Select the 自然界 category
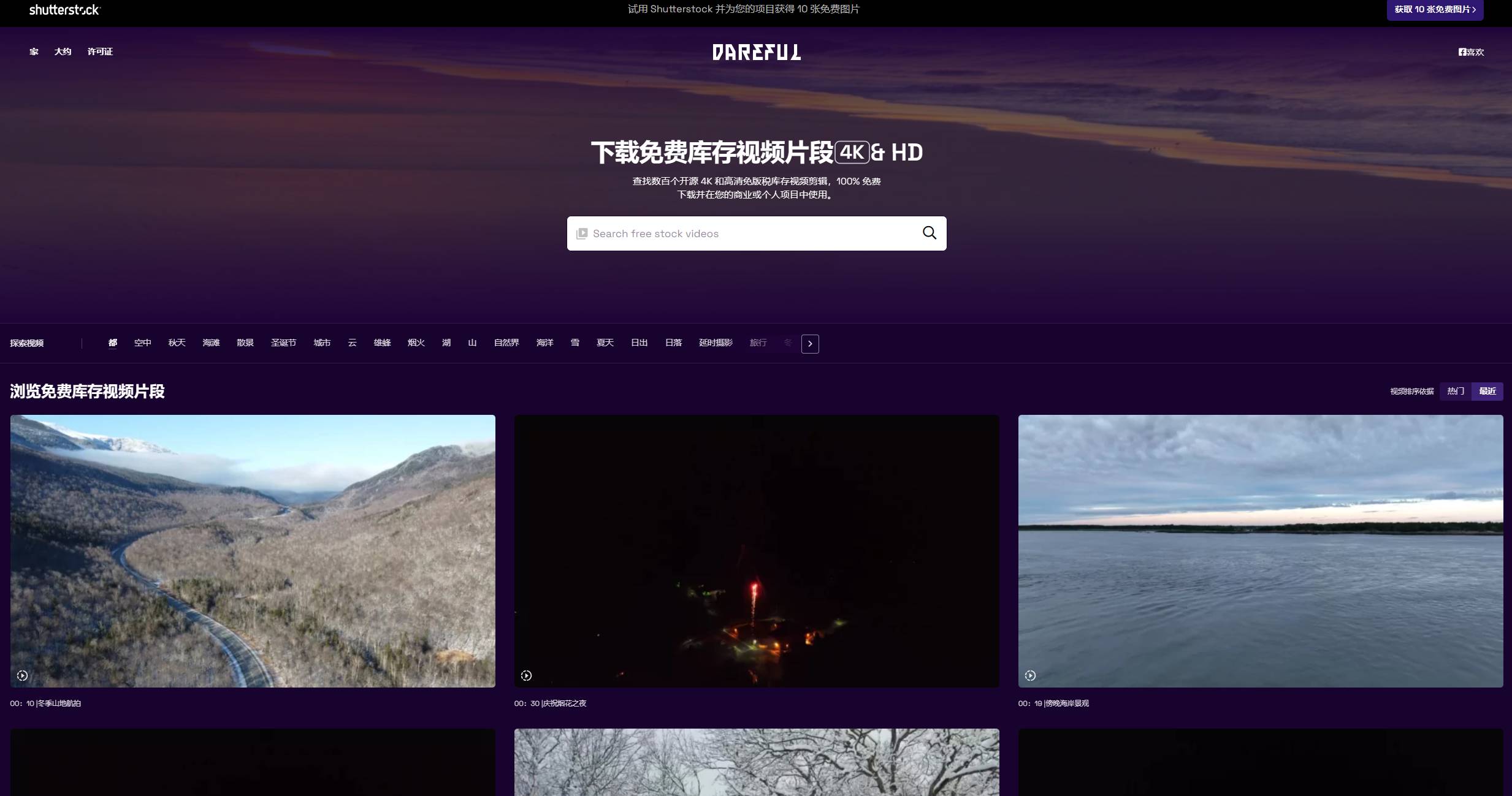Screen dimensions: 1512x796 click(x=507, y=343)
